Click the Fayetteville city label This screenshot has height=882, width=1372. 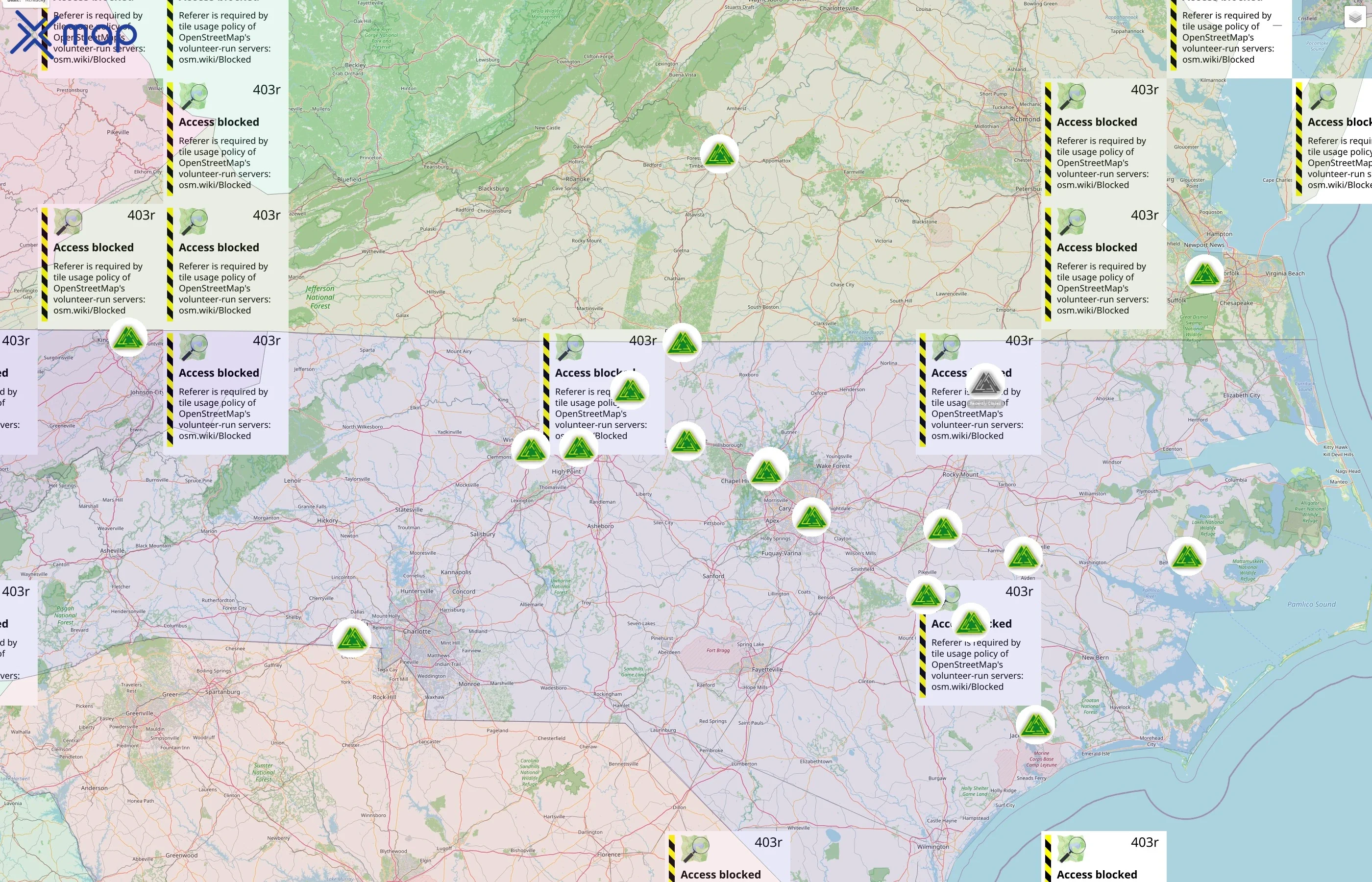[x=767, y=669]
